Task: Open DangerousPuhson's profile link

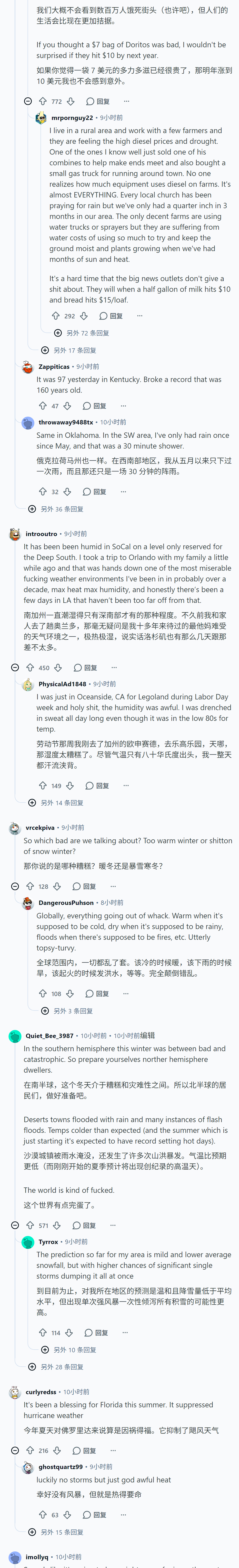Action: tap(66, 903)
